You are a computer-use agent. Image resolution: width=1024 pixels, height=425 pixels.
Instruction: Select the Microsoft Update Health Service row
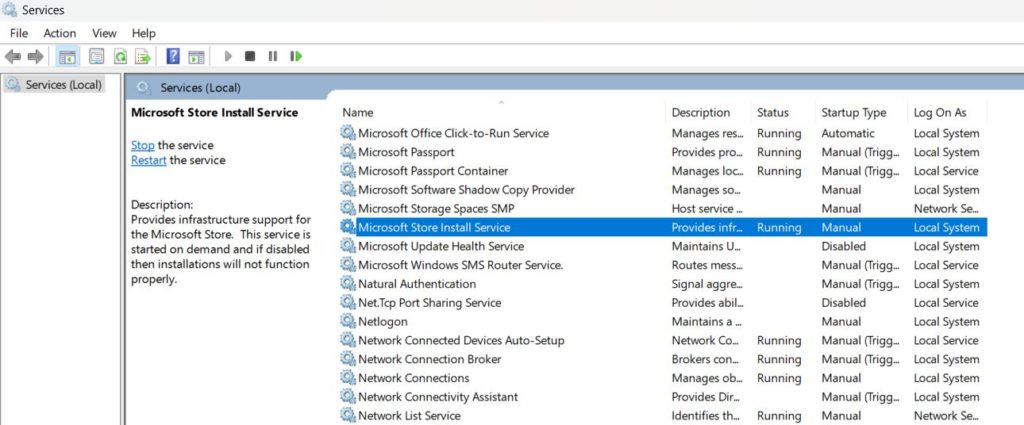(440, 246)
